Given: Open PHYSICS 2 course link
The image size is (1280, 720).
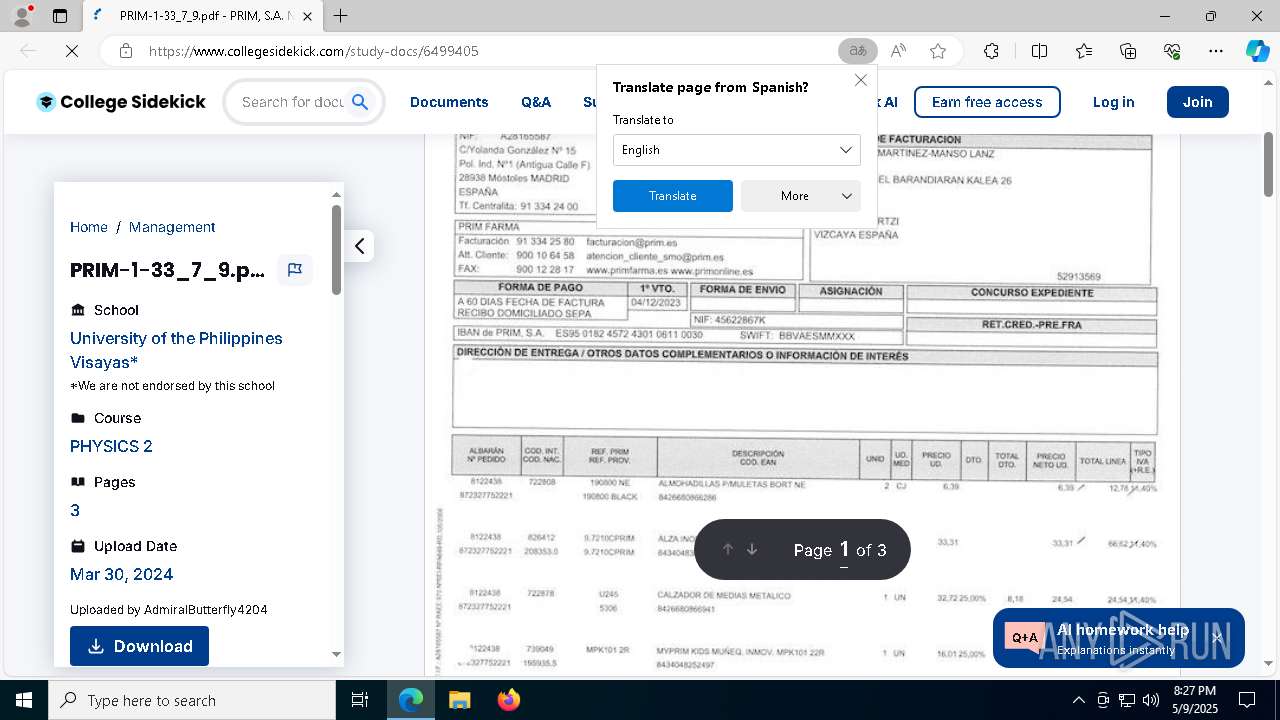Looking at the screenshot, I should [111, 446].
